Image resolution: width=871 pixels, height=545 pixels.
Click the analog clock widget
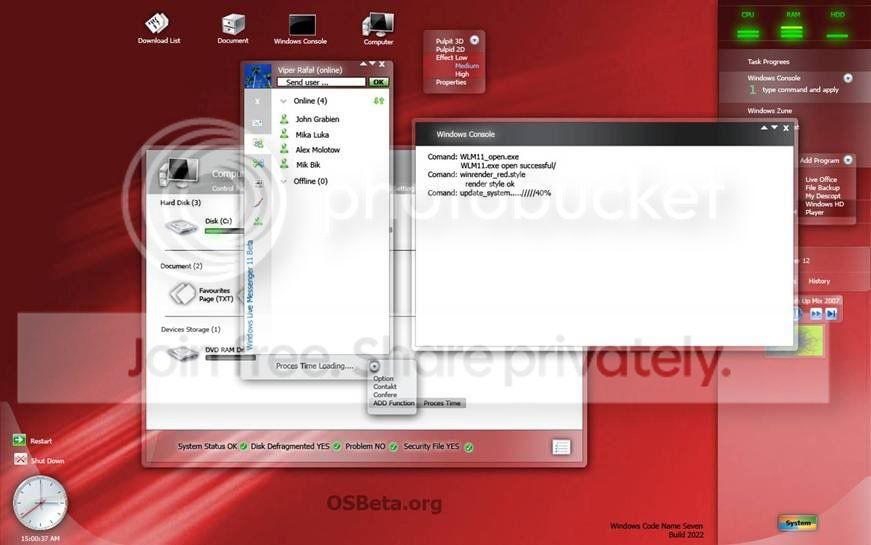tap(40, 503)
